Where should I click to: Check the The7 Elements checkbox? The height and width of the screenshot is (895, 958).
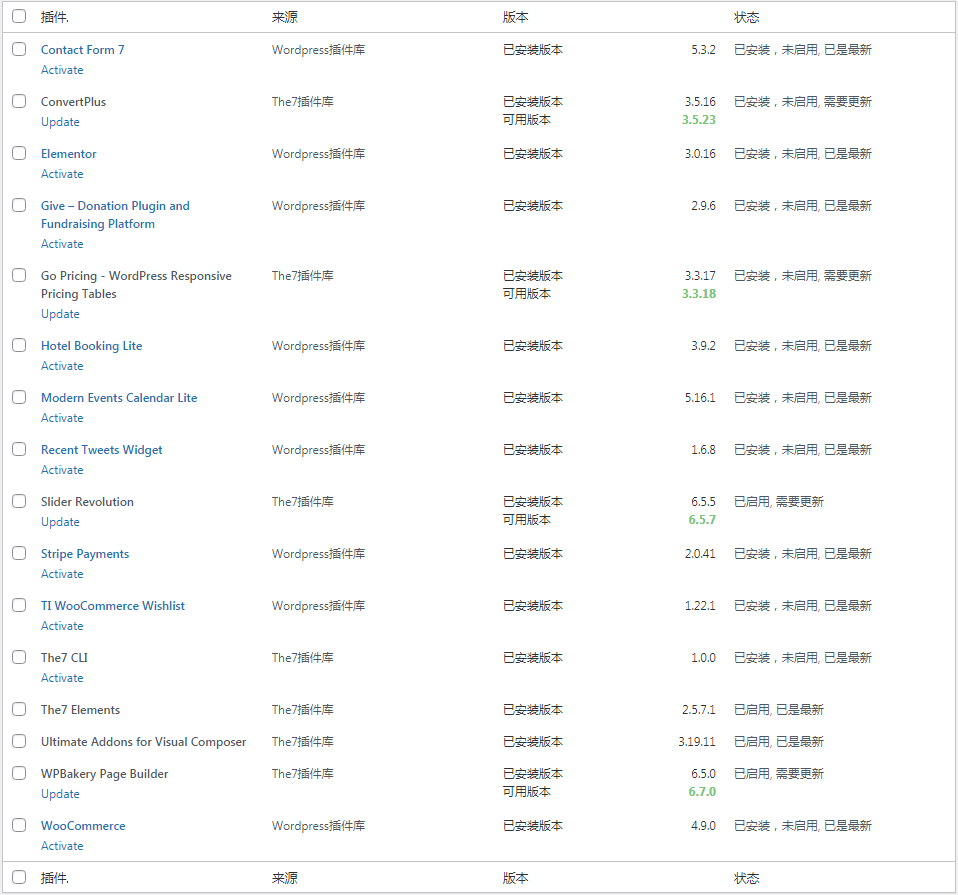pos(19,709)
